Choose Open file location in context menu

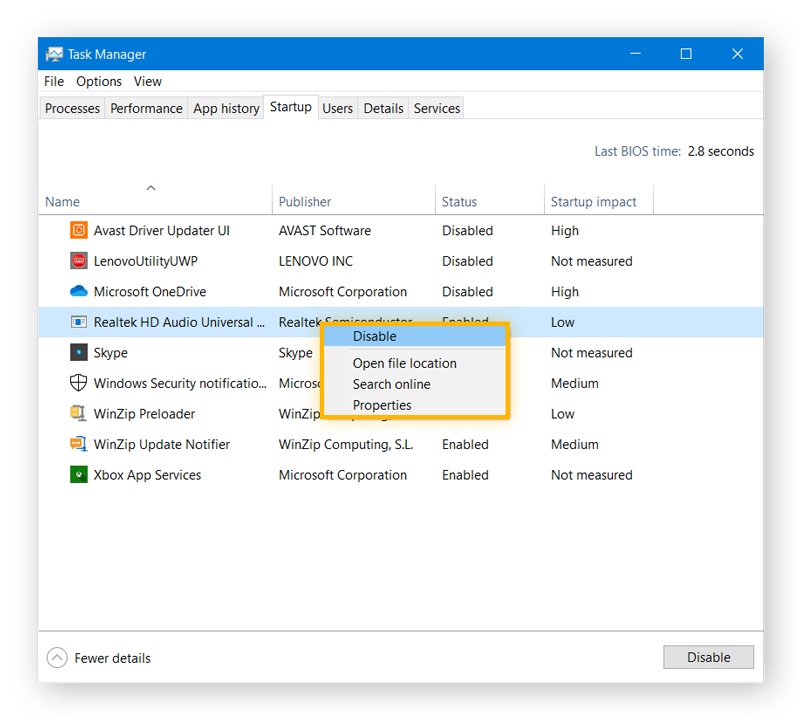tap(415, 363)
